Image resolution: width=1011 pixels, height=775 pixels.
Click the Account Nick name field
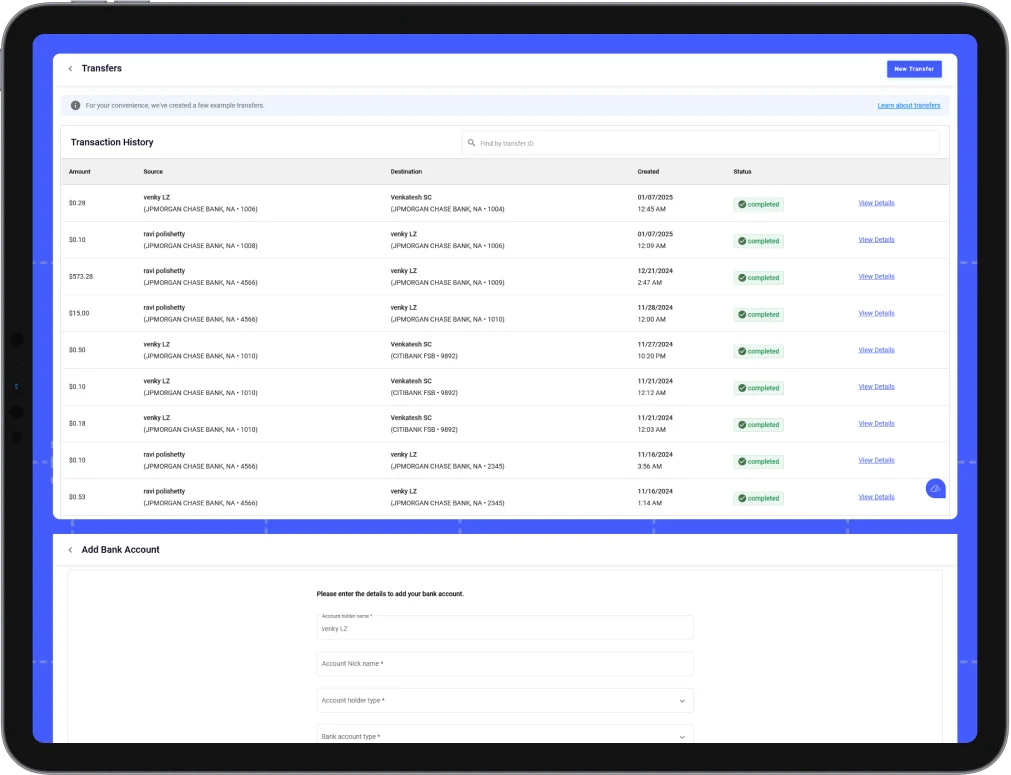505,663
